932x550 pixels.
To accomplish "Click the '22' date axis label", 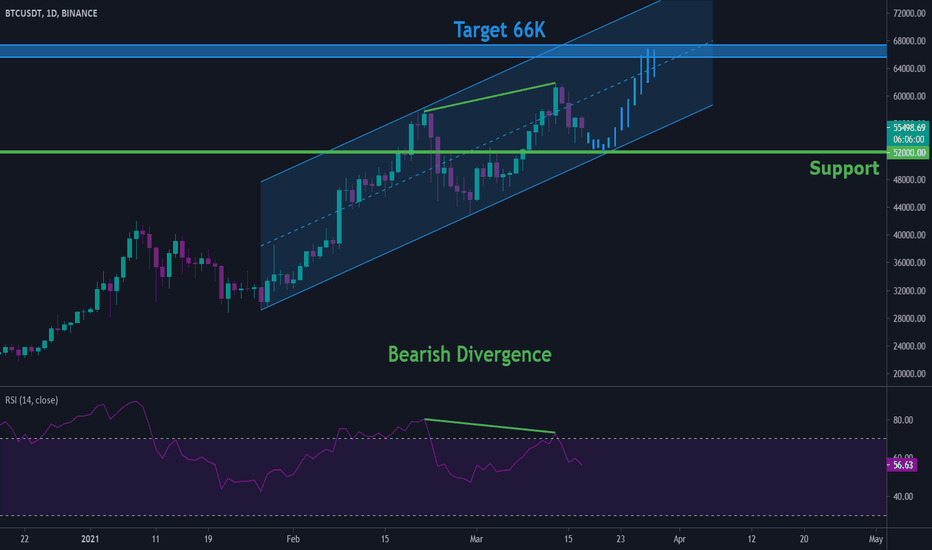I will point(24,539).
